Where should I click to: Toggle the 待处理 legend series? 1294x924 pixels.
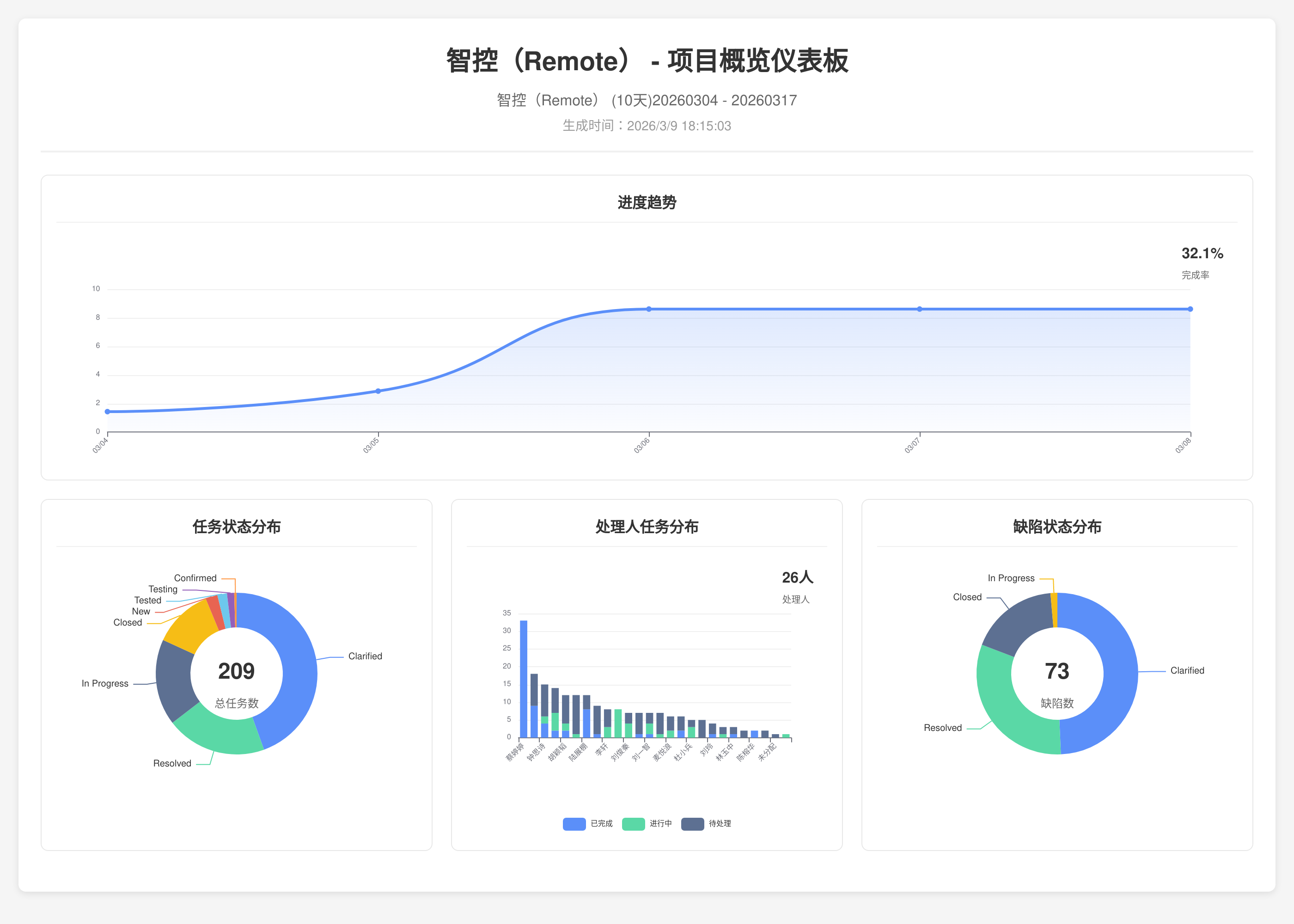(x=719, y=823)
